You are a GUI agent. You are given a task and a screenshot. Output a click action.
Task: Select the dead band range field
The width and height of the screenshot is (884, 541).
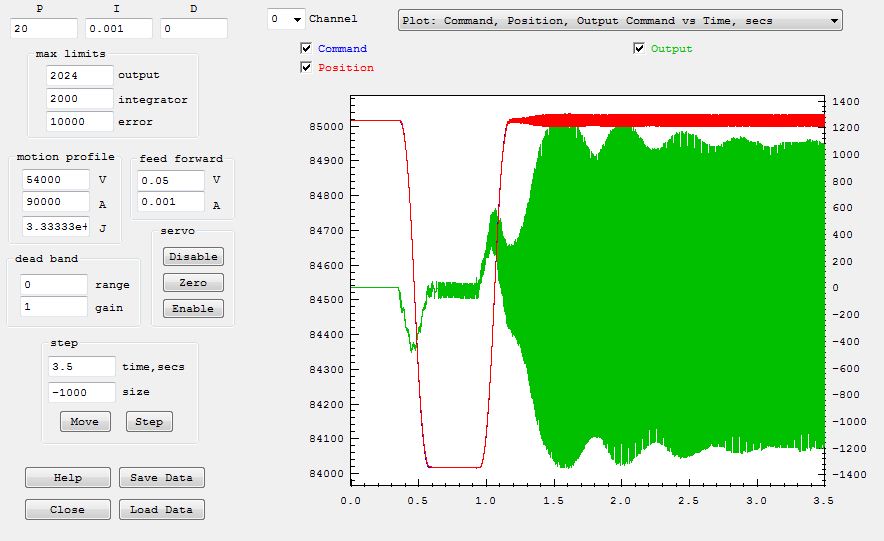click(54, 285)
